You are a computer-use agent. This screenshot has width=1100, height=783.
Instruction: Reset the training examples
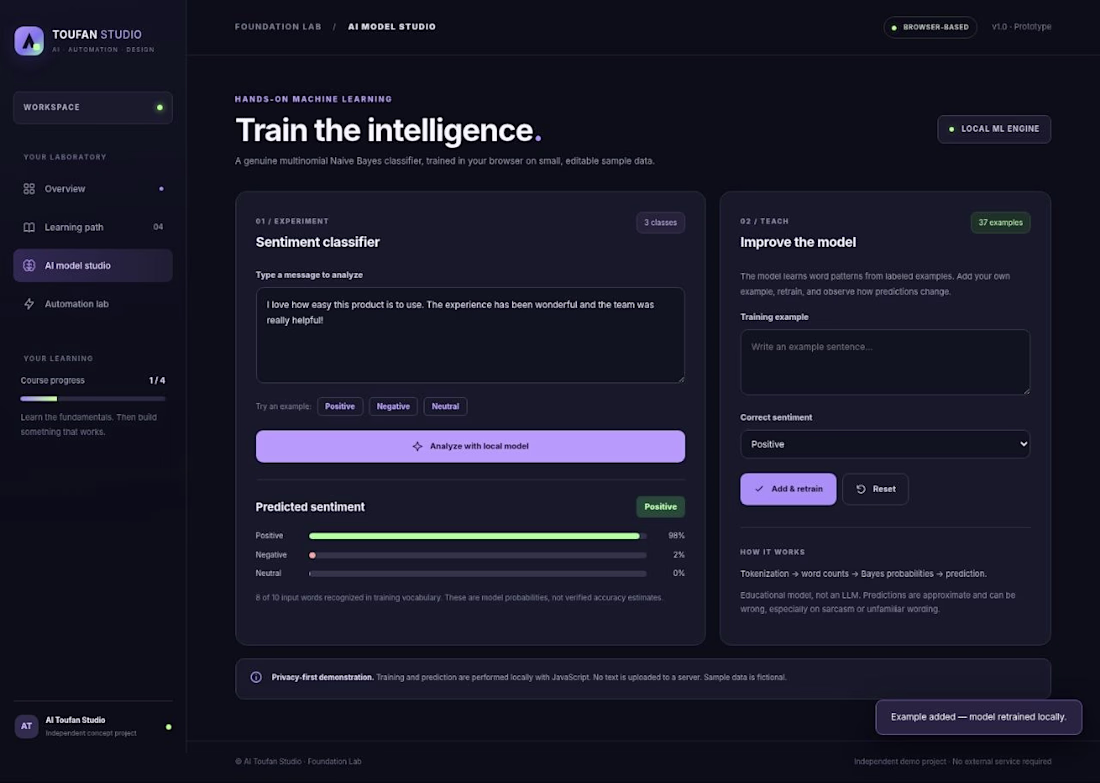tap(875, 489)
